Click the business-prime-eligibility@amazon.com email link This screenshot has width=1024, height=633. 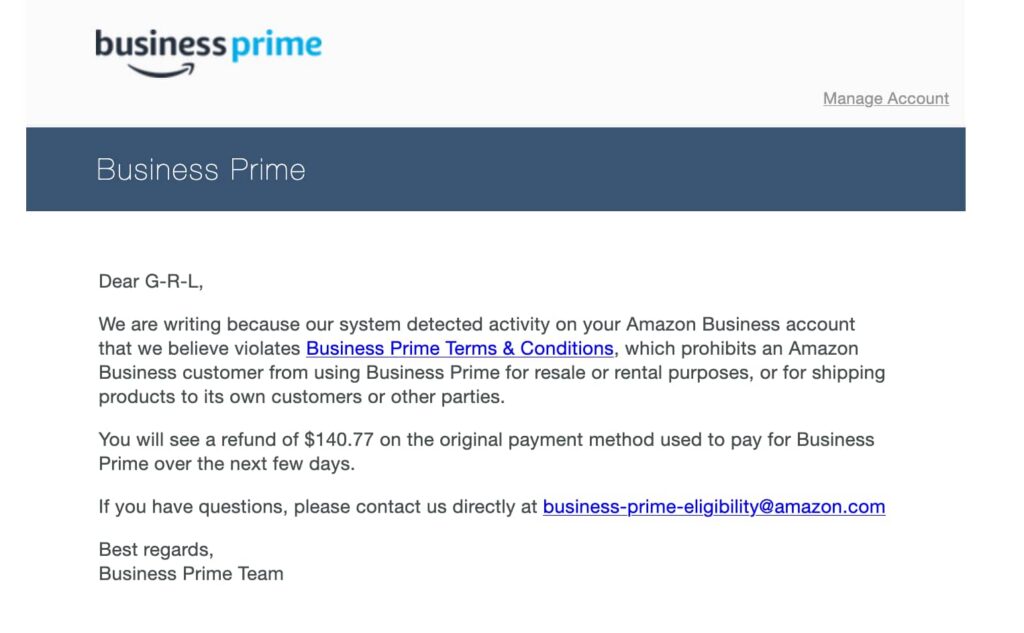tap(713, 507)
